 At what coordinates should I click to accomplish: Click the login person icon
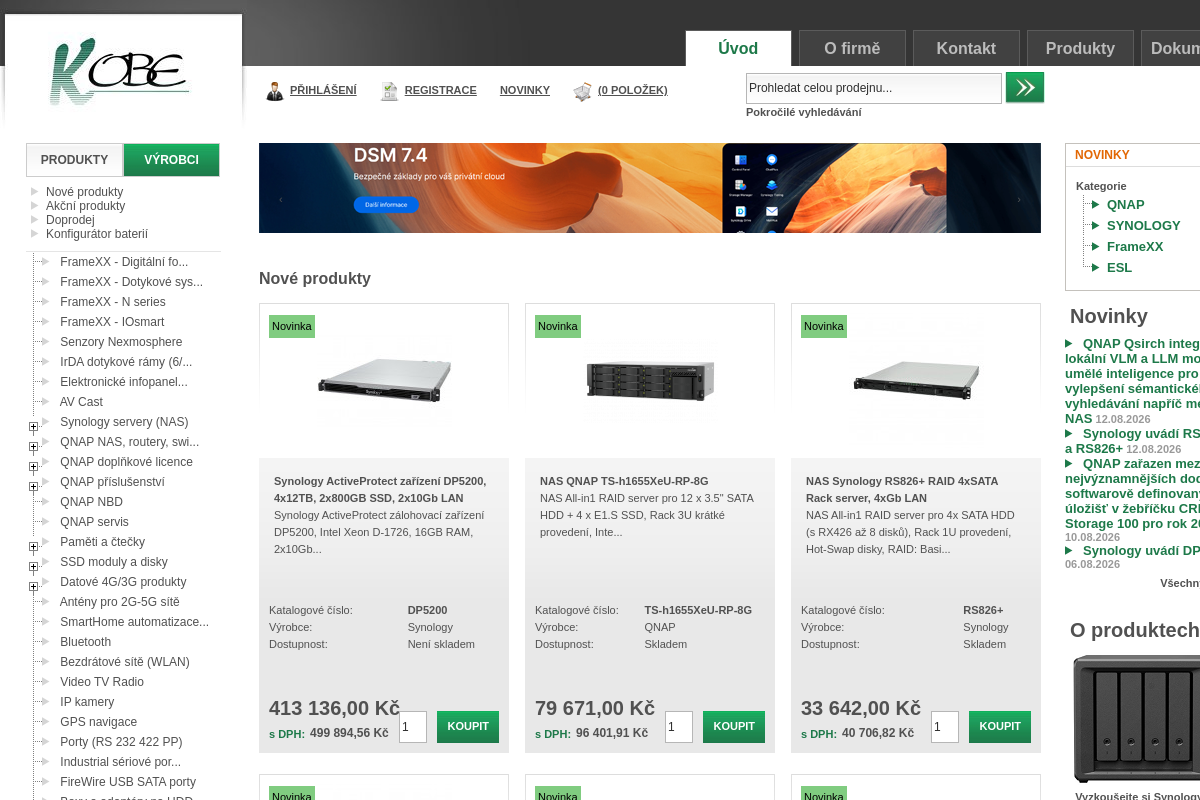(x=275, y=91)
